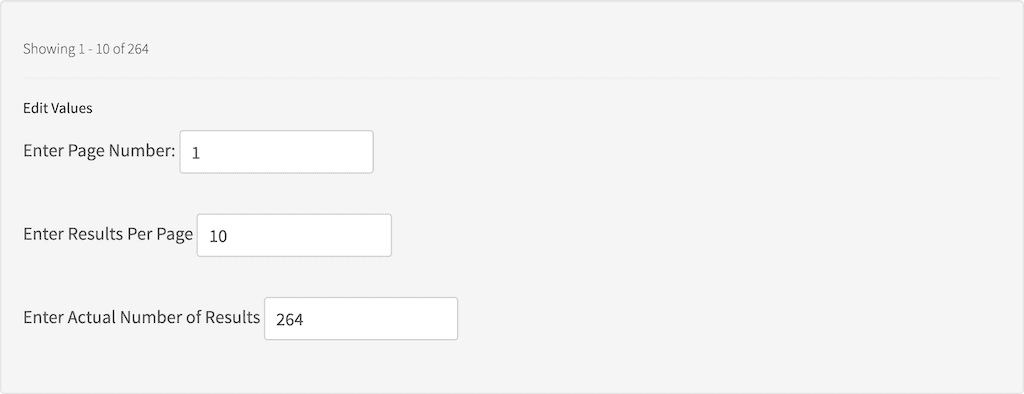Click the "Enter Page Number:" label
Image resolution: width=1024 pixels, height=394 pixels.
(99, 151)
